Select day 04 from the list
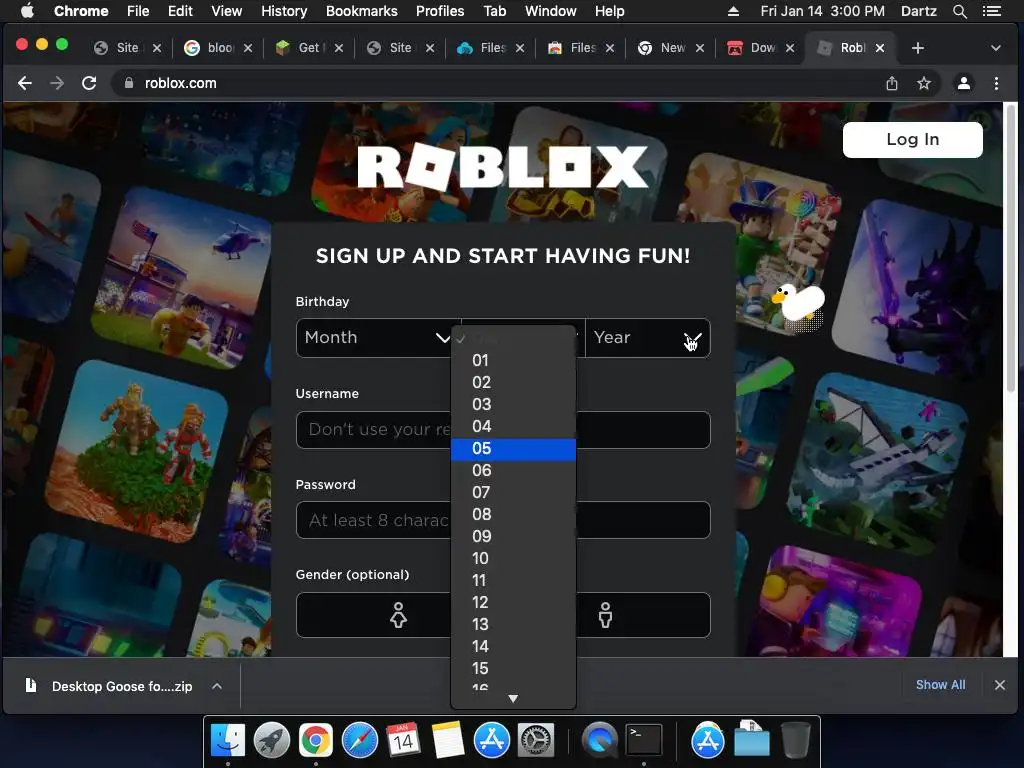 pos(513,426)
